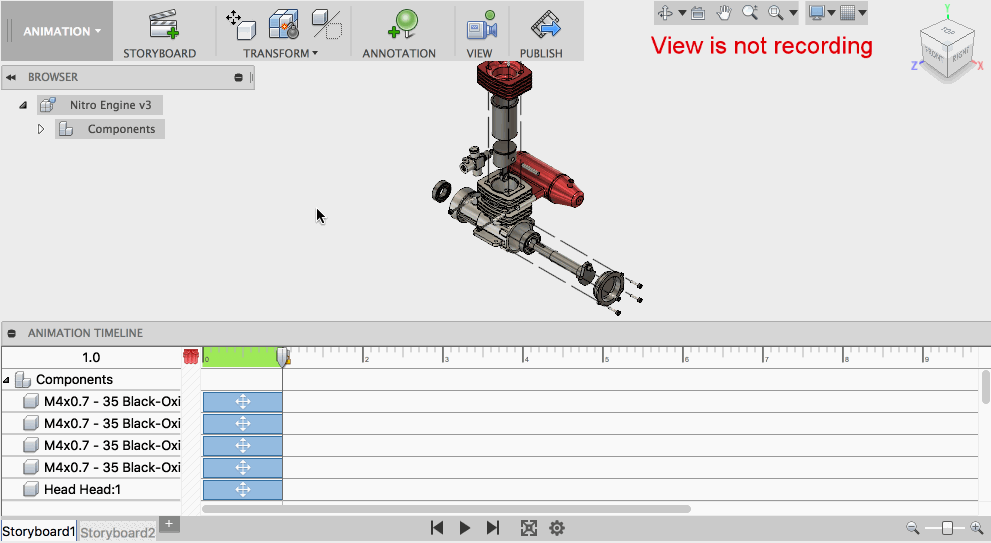Expand the Components folder in Browser
The width and height of the screenshot is (991, 543).
coord(41,129)
